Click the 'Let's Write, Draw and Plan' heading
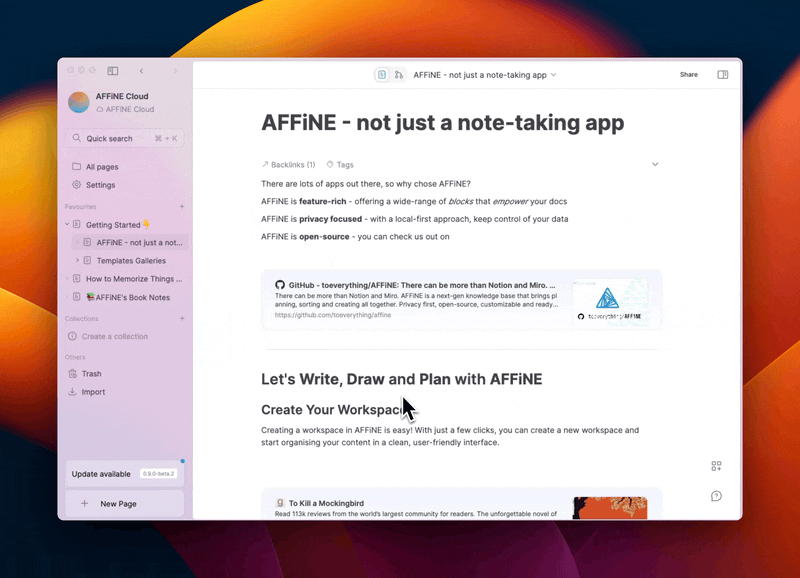Viewport: 800px width, 578px height. (x=402, y=379)
